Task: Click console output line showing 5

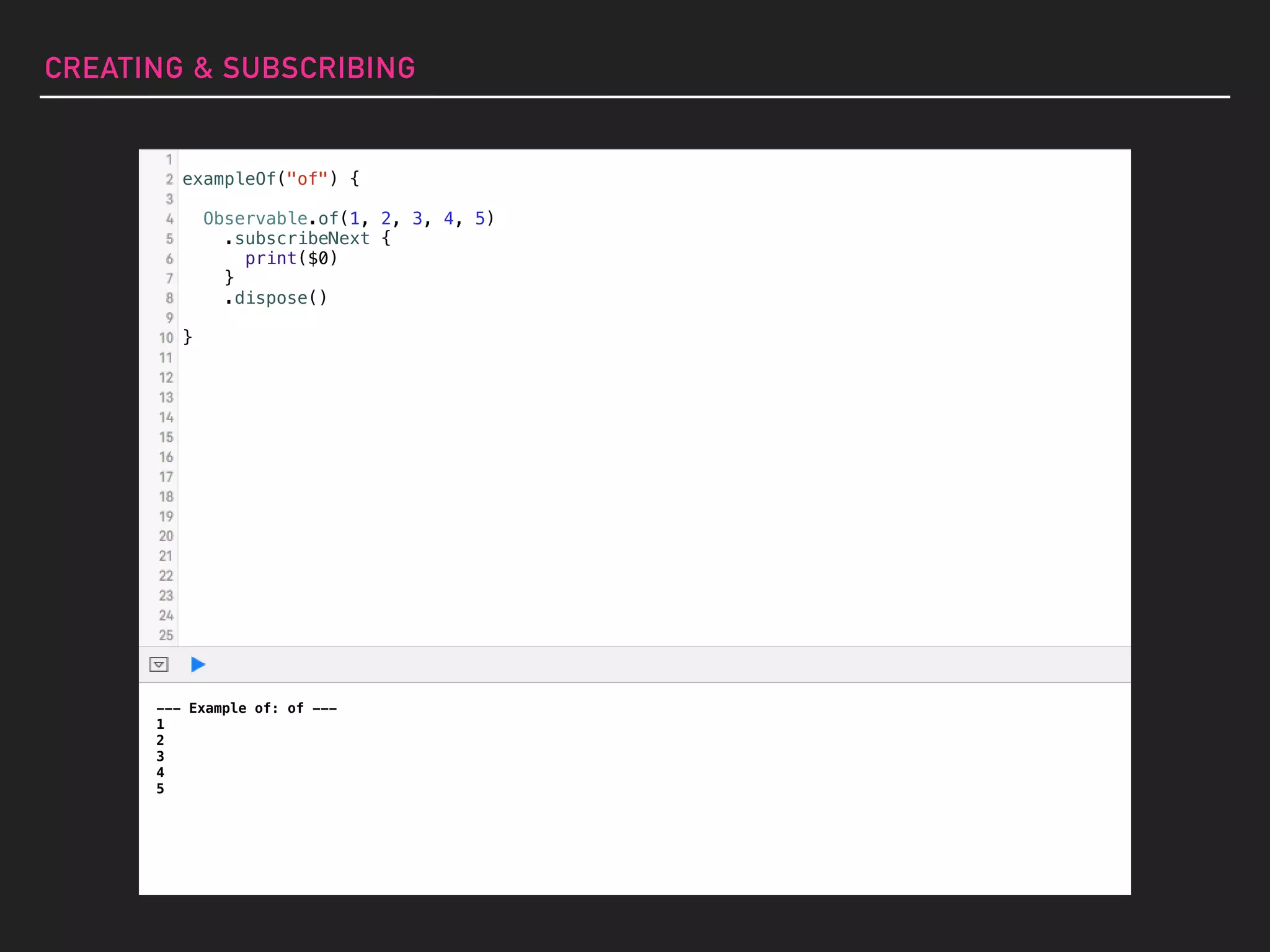Action: pos(160,788)
